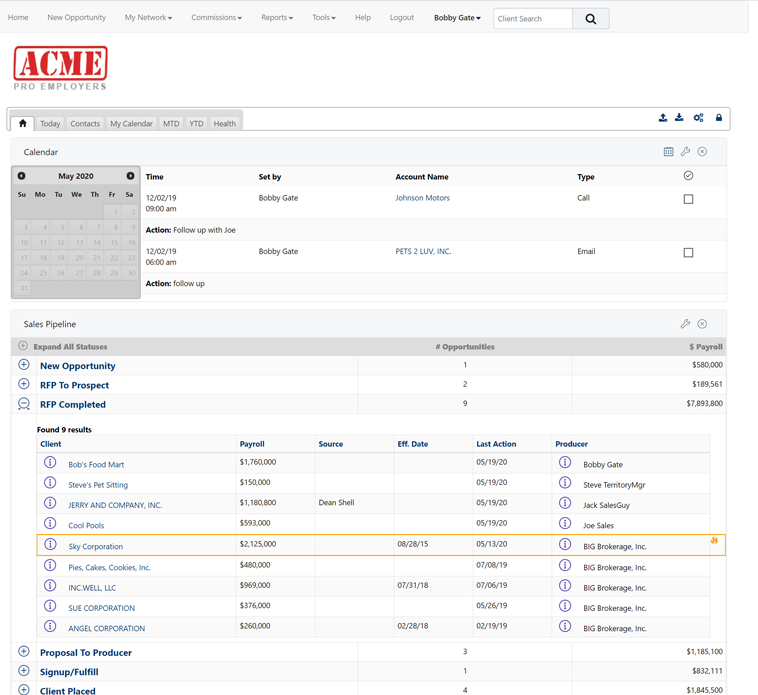Open the Bobby Gate user dropdown

click(457, 18)
